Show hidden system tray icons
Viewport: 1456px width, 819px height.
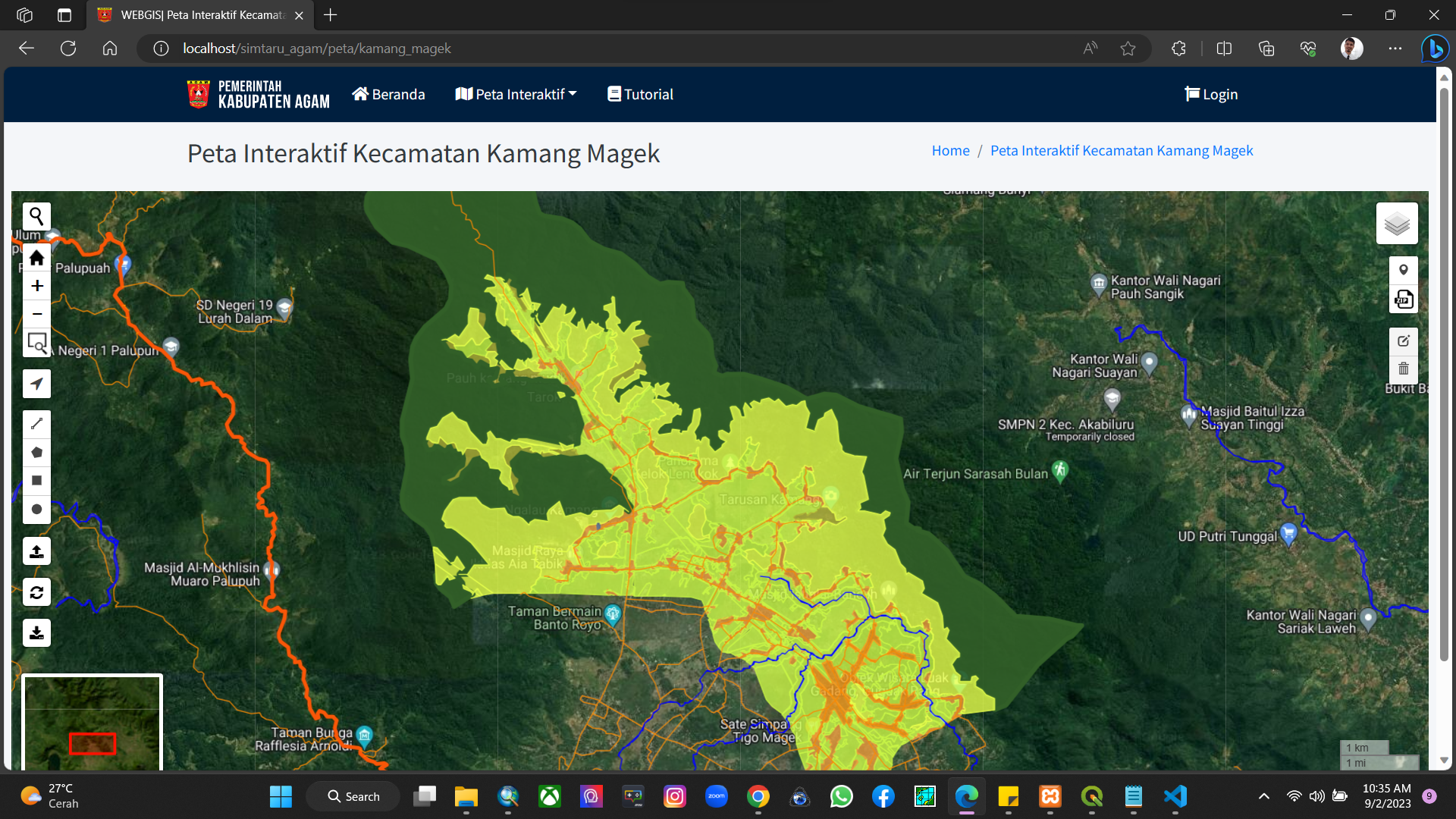pyautogui.click(x=1263, y=796)
